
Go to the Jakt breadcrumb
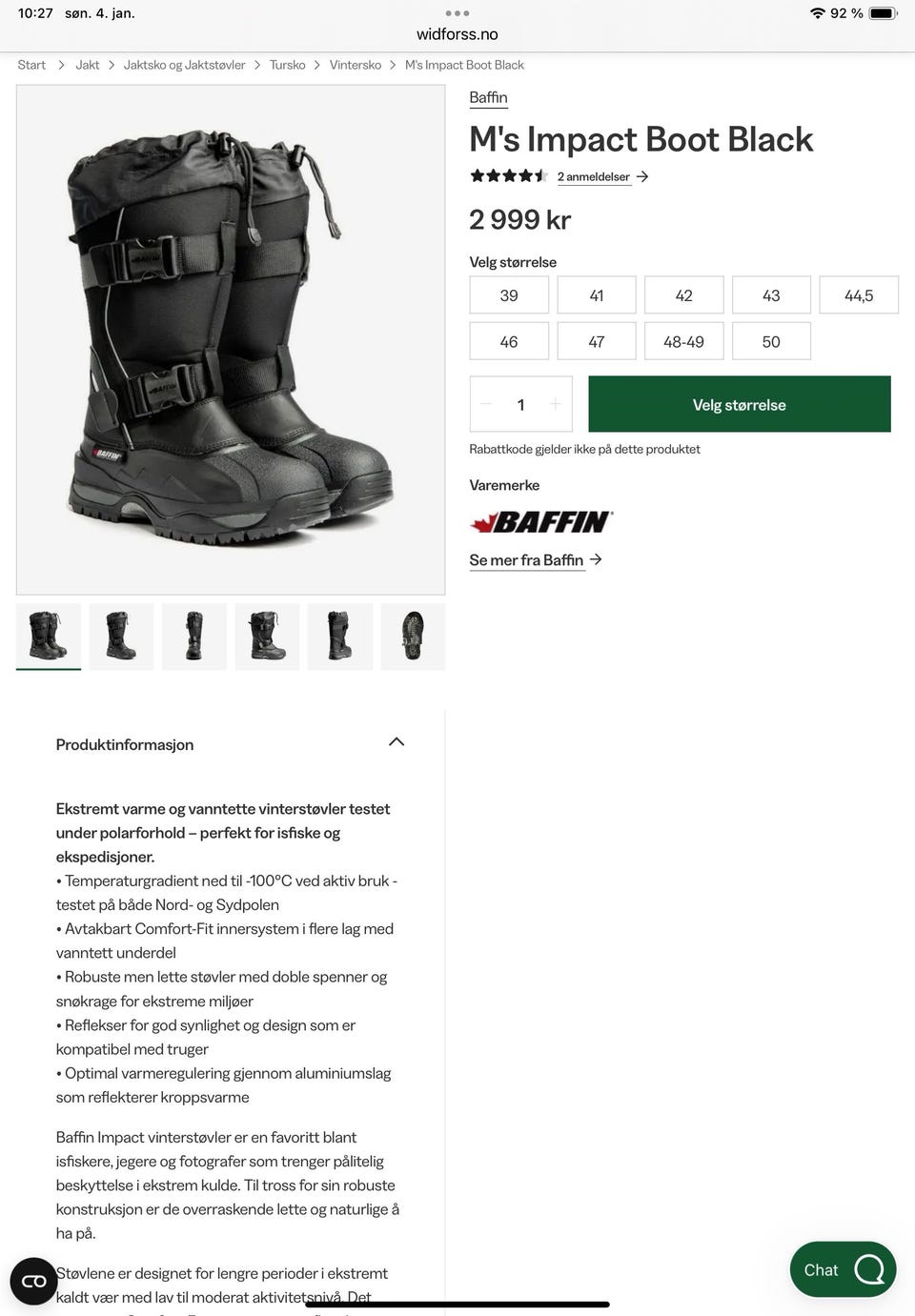88,65
